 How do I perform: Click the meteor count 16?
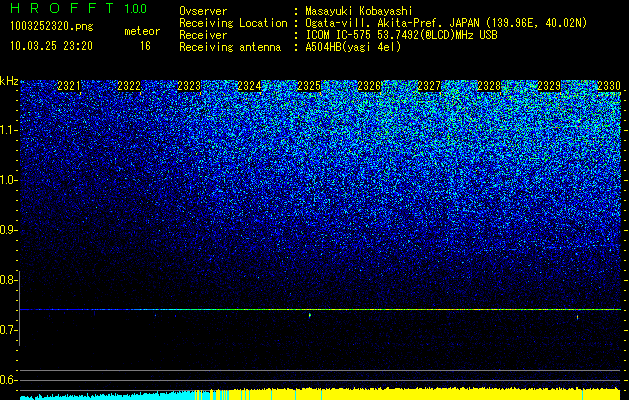(145, 46)
